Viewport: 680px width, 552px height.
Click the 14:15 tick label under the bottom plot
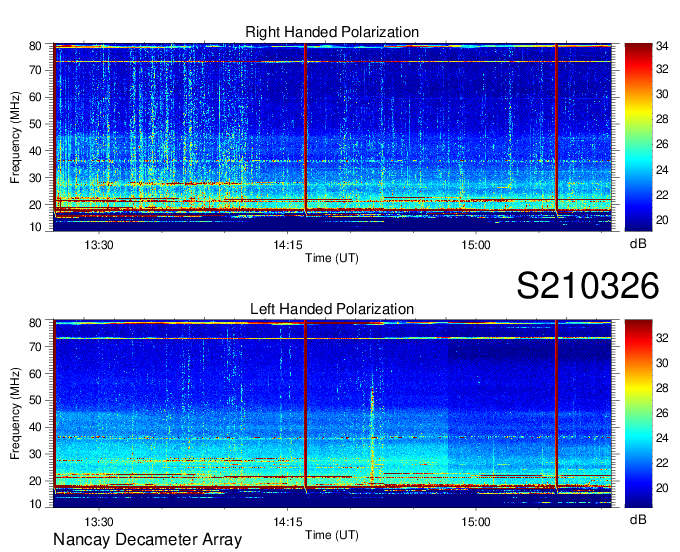click(x=288, y=521)
